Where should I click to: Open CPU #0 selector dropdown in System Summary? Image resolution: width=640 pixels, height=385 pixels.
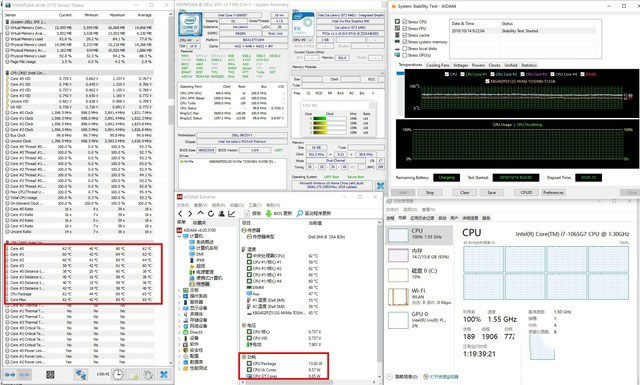coord(189,40)
